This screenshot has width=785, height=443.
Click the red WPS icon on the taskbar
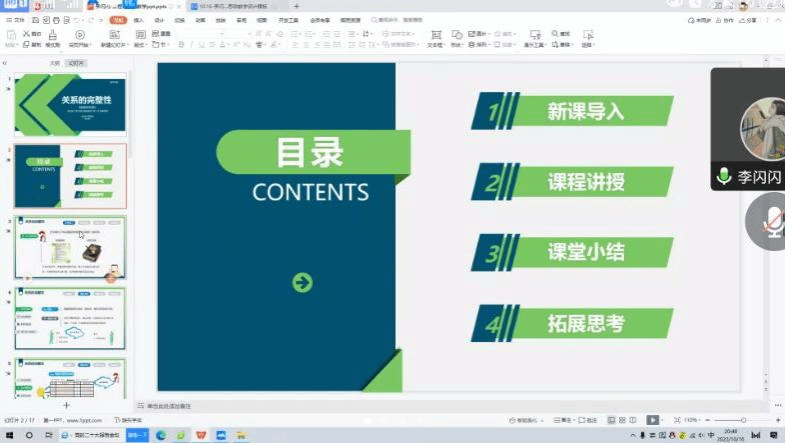[199, 436]
